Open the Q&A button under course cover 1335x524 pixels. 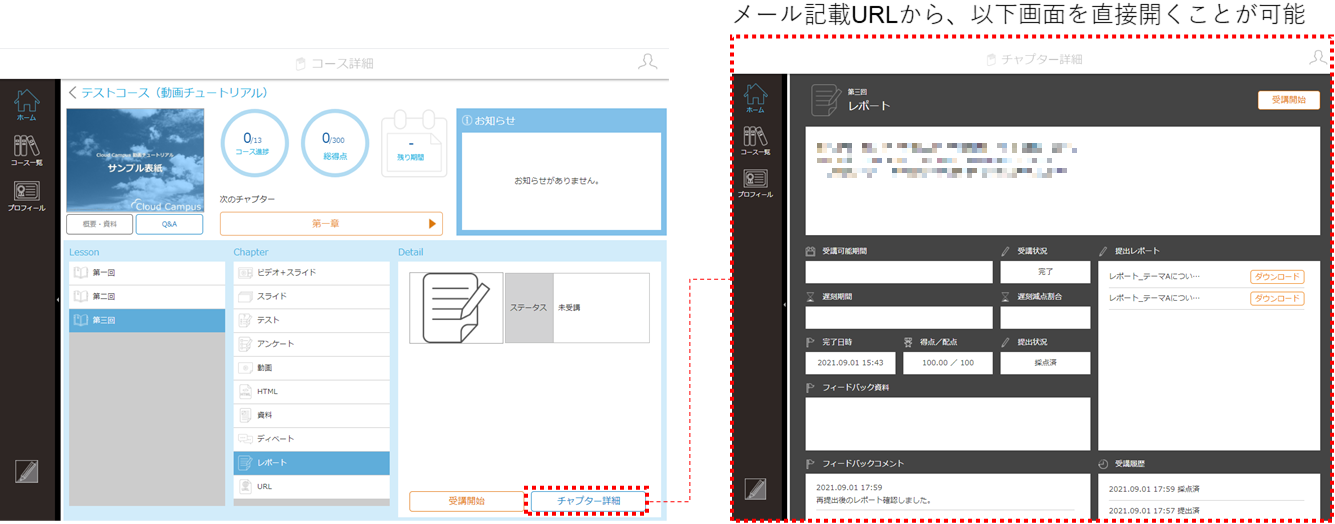[169, 224]
